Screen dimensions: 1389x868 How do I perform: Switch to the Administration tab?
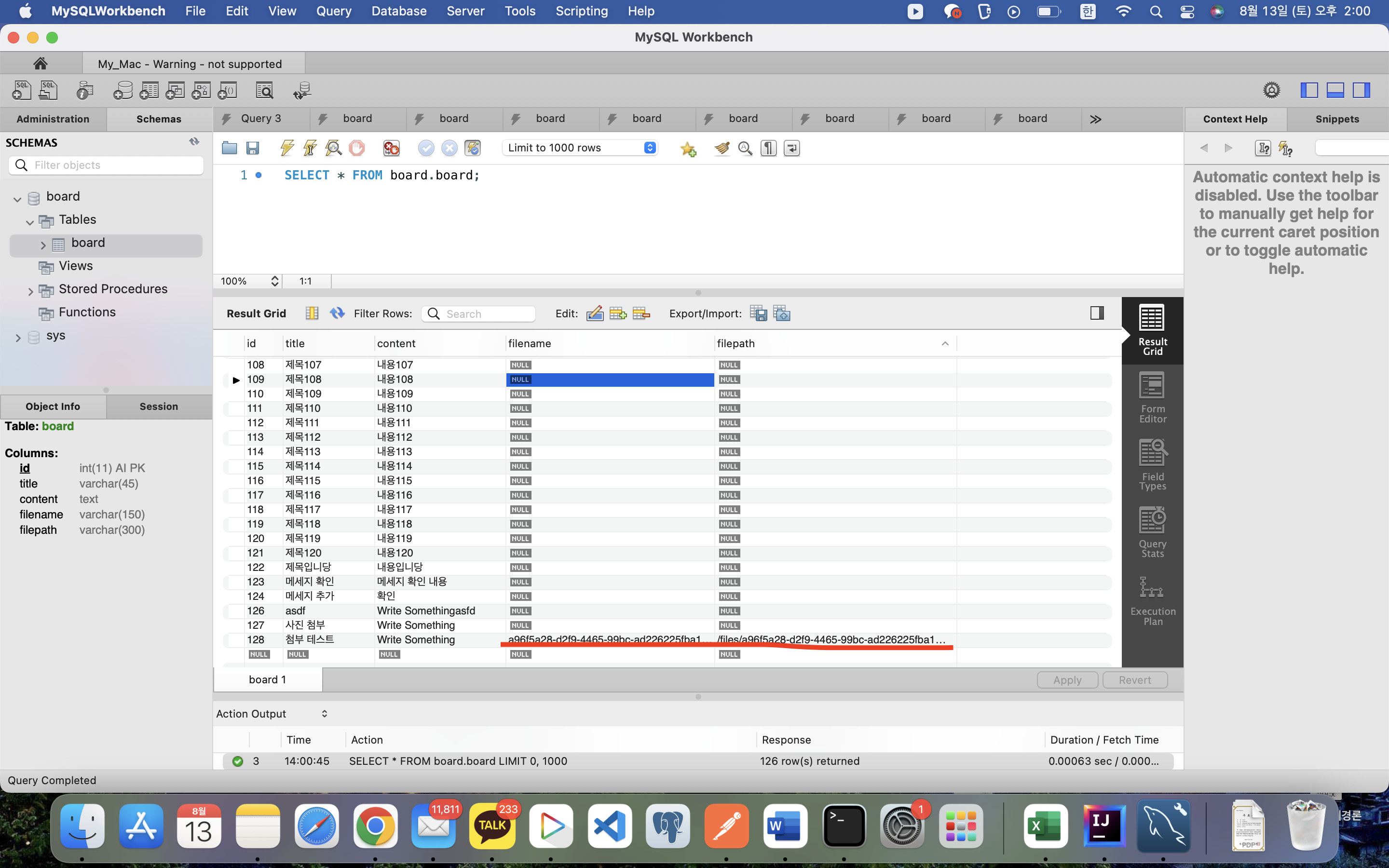[53, 119]
